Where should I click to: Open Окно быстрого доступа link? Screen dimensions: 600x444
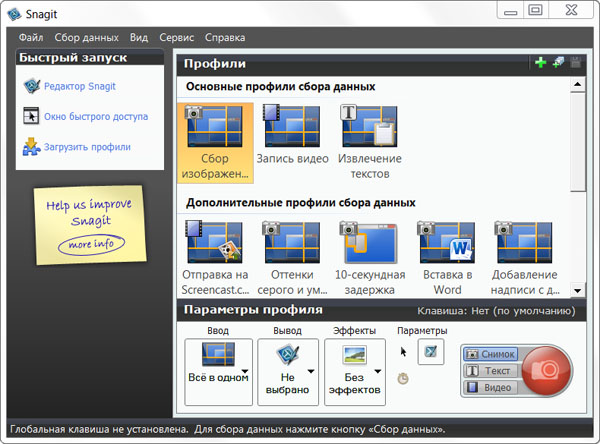point(96,116)
